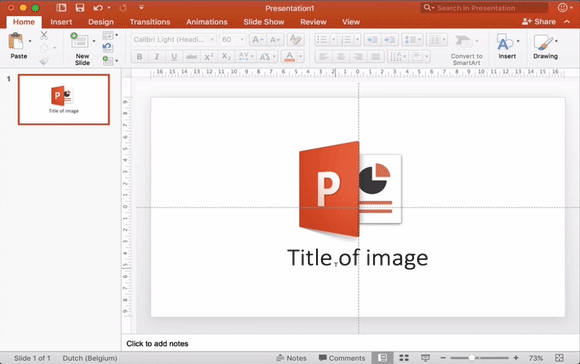The width and height of the screenshot is (580, 364).
Task: Toggle Italic formatting
Action: [156, 57]
